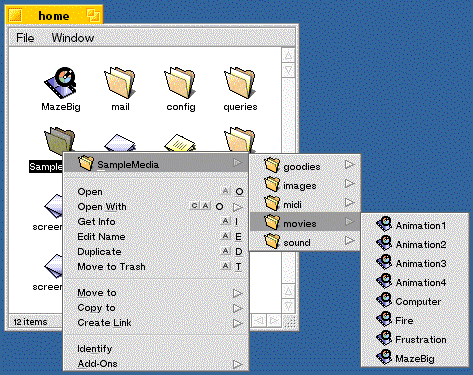
Task: Open the Move to submenu arrow
Action: click(x=237, y=293)
